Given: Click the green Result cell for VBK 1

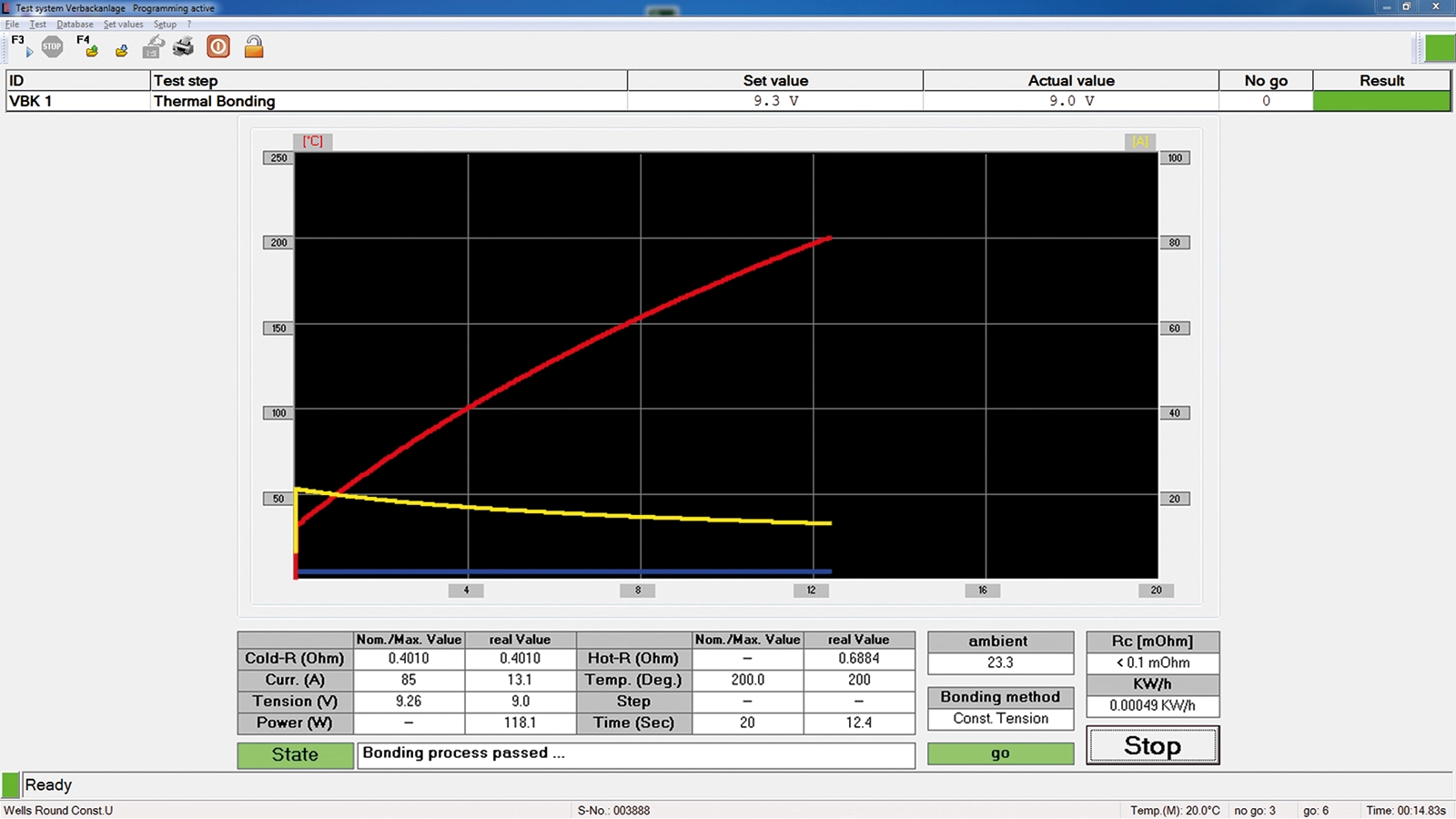Looking at the screenshot, I should point(1380,101).
